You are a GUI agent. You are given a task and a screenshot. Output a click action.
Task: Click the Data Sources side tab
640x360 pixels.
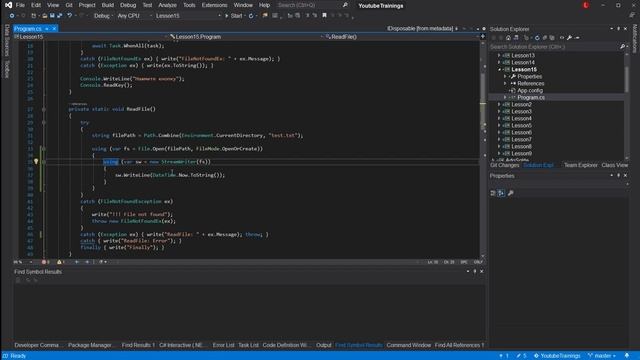pyautogui.click(x=7, y=40)
